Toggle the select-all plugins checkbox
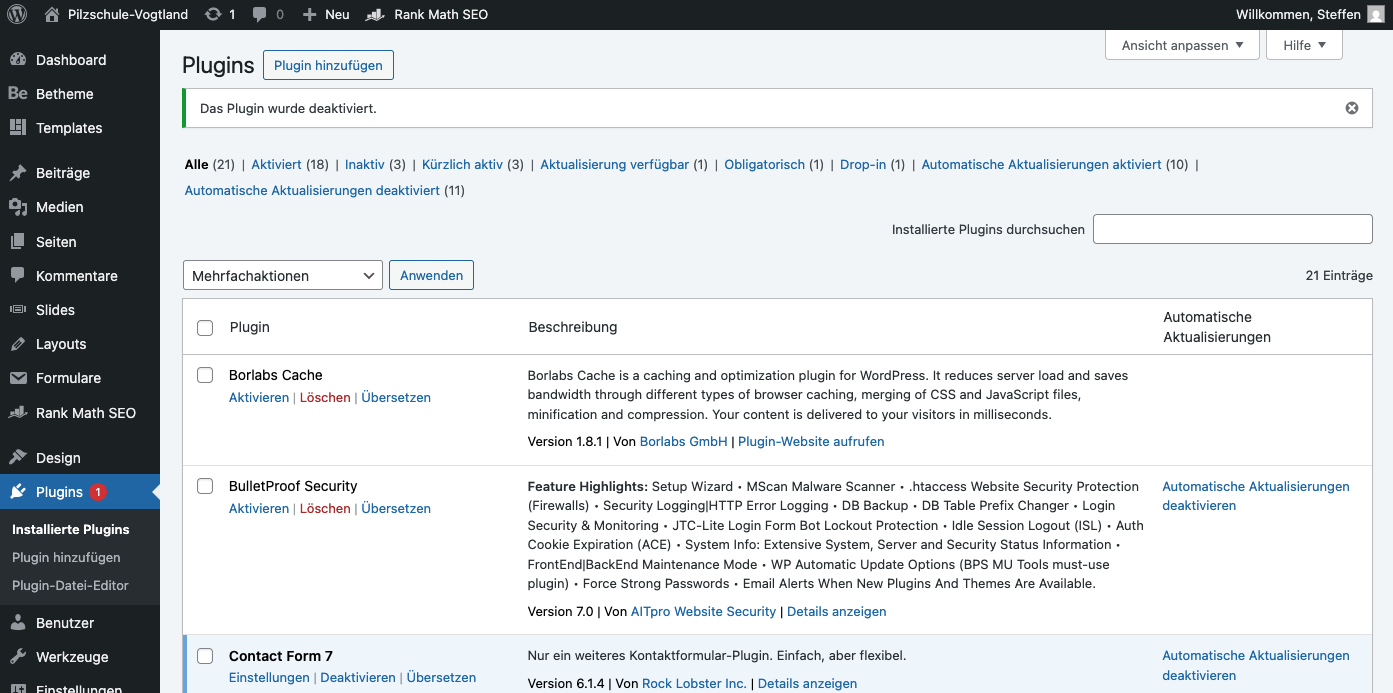The image size is (1393, 693). 205,328
